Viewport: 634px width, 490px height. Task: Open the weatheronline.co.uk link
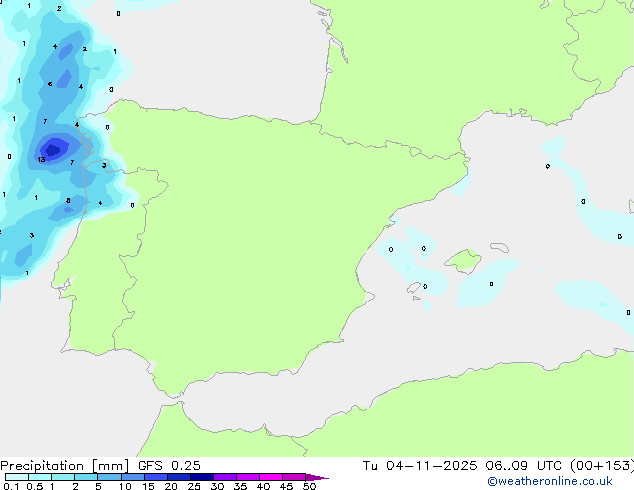pos(550,481)
